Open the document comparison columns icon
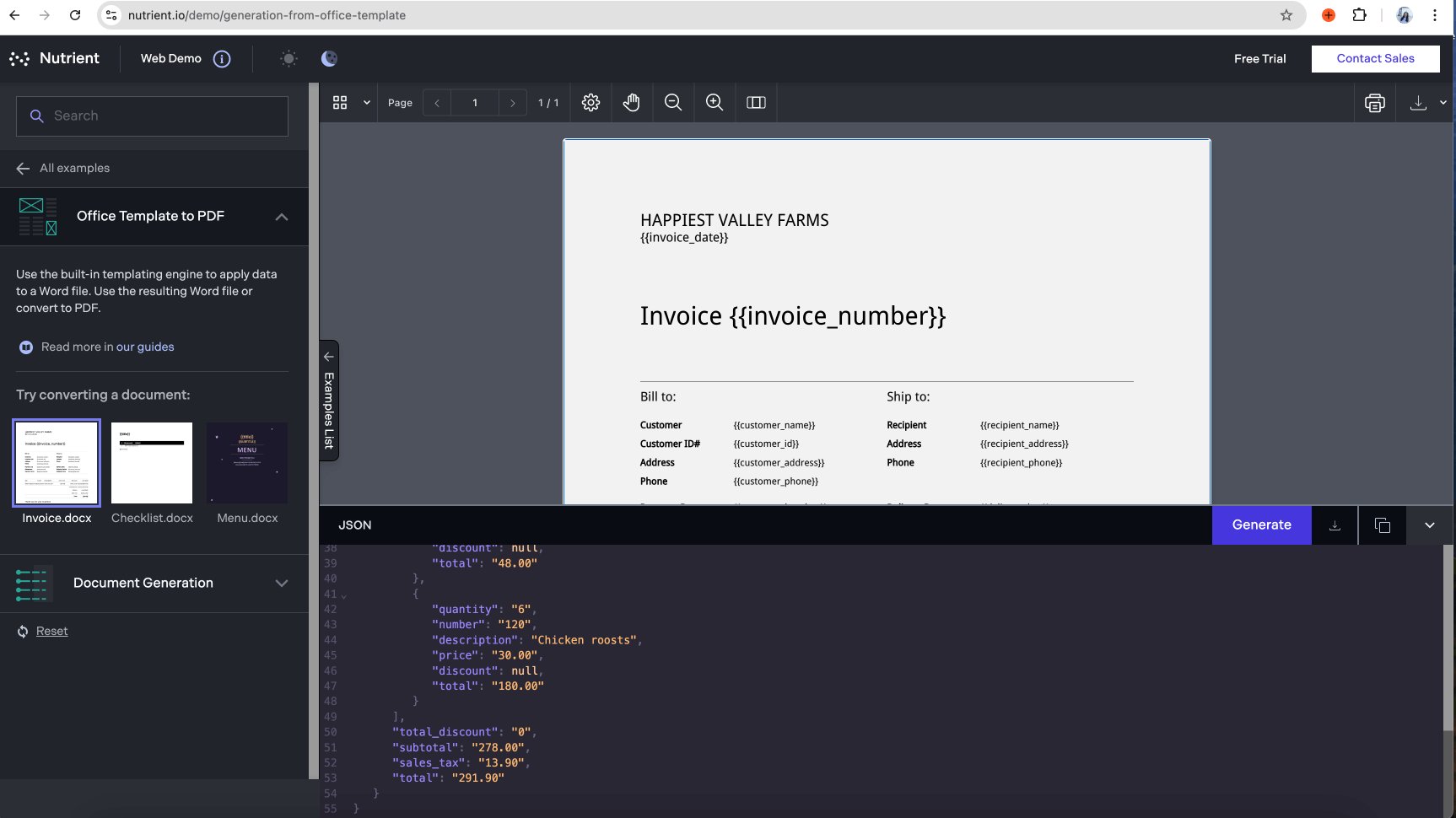The width and height of the screenshot is (1456, 818). (756, 103)
